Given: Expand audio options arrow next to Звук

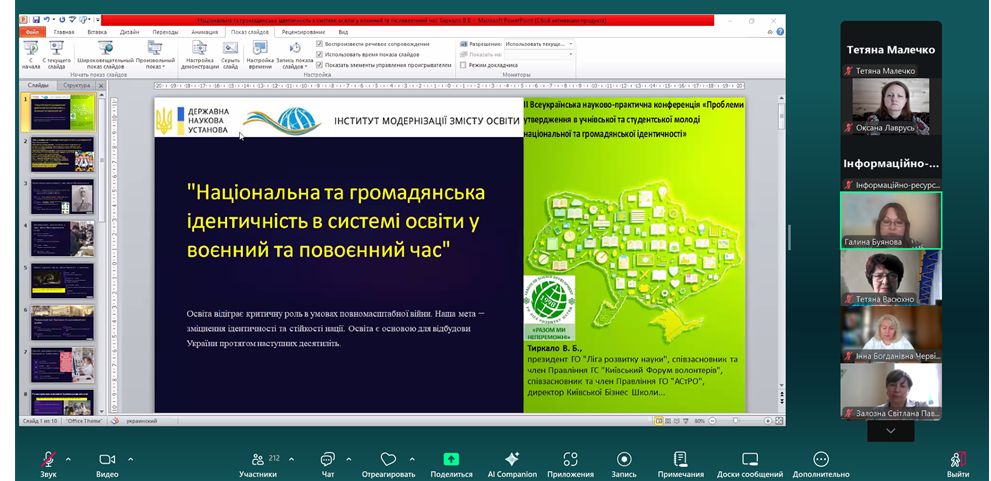Looking at the screenshot, I should [68, 459].
